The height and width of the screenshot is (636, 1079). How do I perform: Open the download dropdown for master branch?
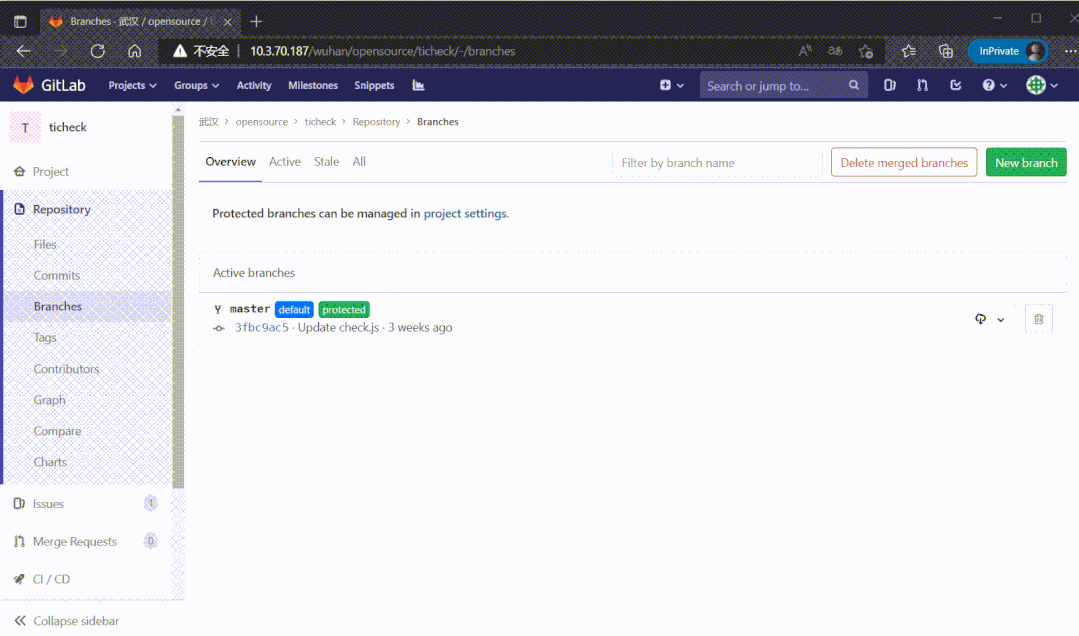tap(989, 320)
